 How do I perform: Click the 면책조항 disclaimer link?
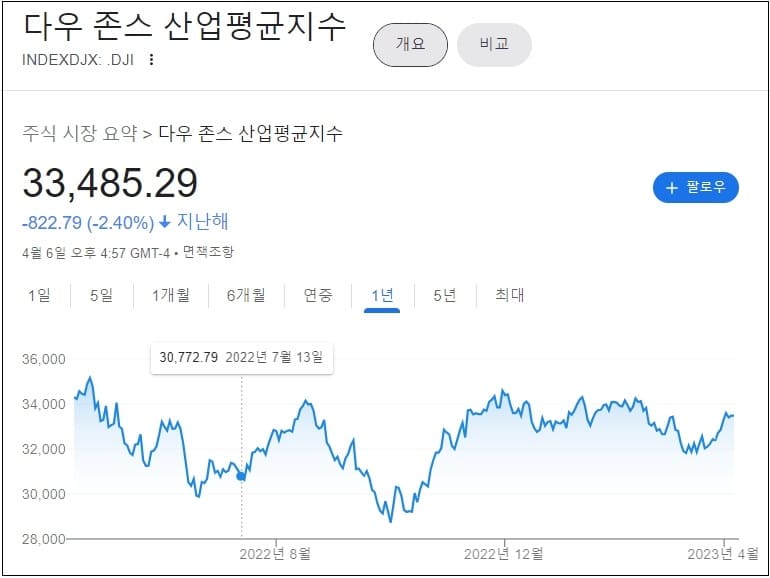[208, 252]
